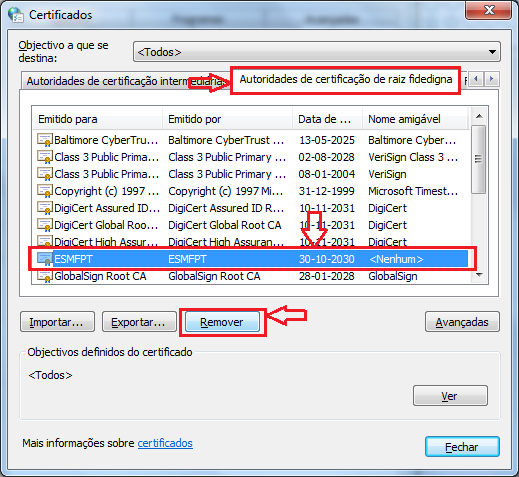
Task: Select Baltimore CyberTru... in Emitido para
Action: pos(106,140)
